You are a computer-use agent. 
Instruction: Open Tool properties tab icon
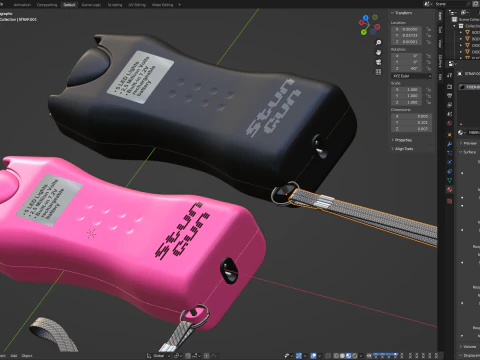click(450, 75)
